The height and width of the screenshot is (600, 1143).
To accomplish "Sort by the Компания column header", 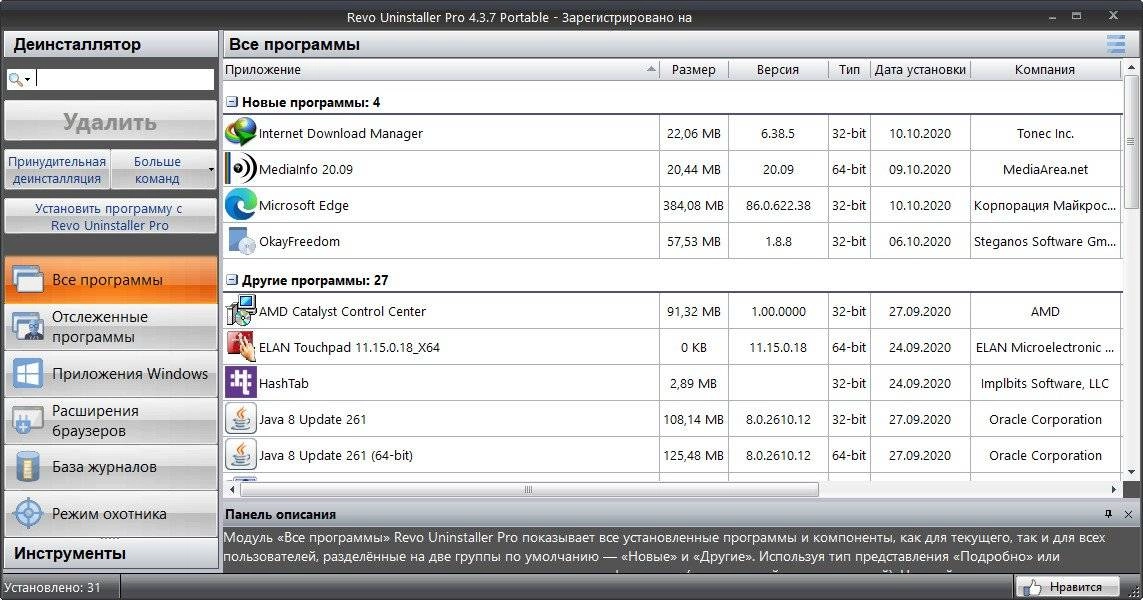I will [1045, 70].
